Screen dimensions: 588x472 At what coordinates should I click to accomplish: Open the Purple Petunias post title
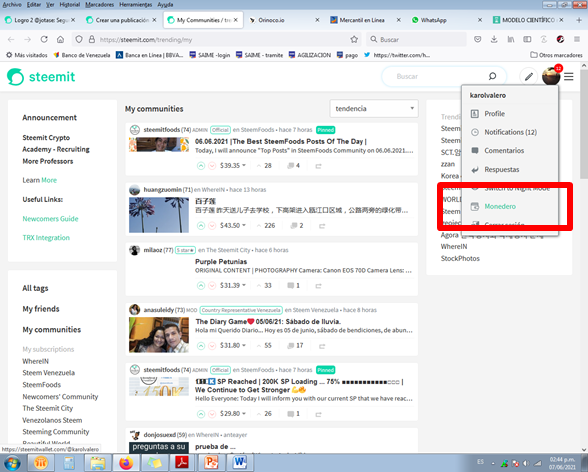[221, 262]
